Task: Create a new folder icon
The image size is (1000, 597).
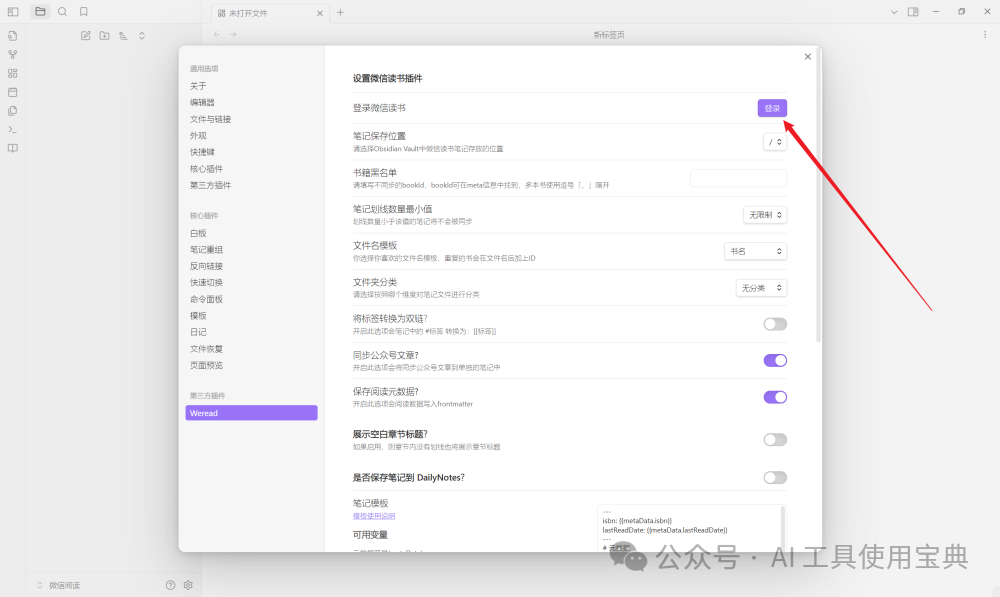Action: (x=105, y=36)
